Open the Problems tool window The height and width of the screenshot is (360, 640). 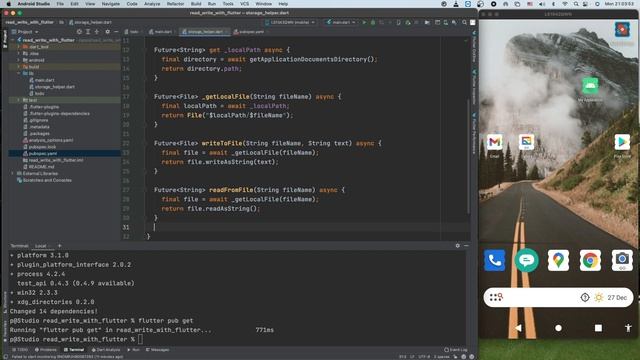[46, 350]
